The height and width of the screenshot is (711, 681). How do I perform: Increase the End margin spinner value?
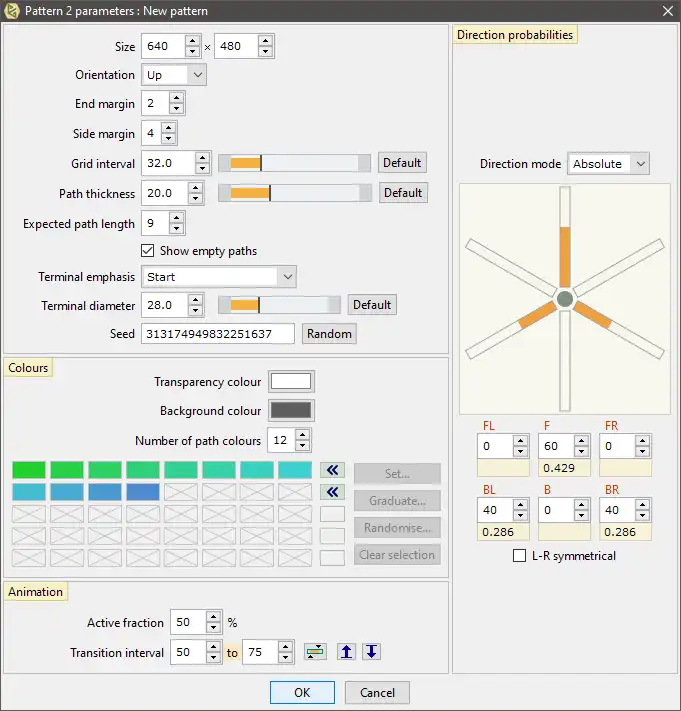[x=177, y=98]
